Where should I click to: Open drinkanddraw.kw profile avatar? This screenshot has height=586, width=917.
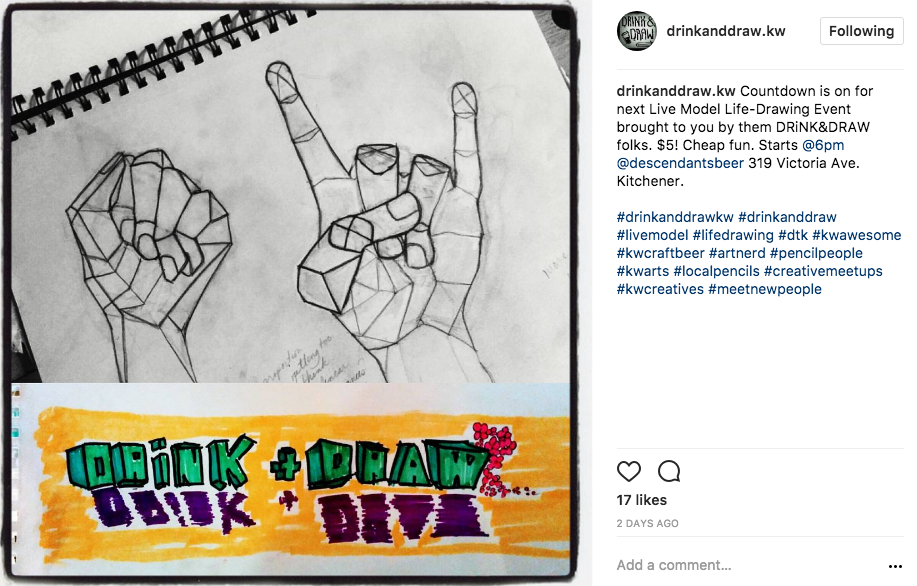[637, 30]
